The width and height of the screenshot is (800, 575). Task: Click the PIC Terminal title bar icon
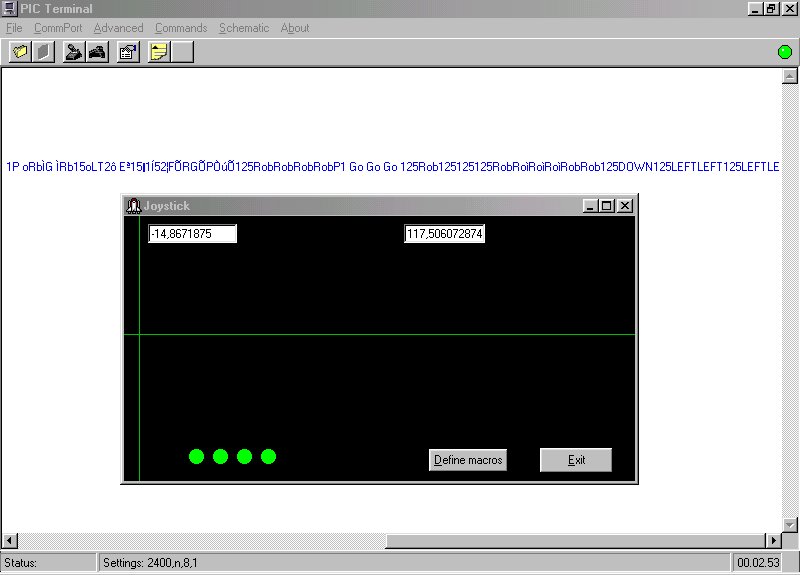(9, 8)
